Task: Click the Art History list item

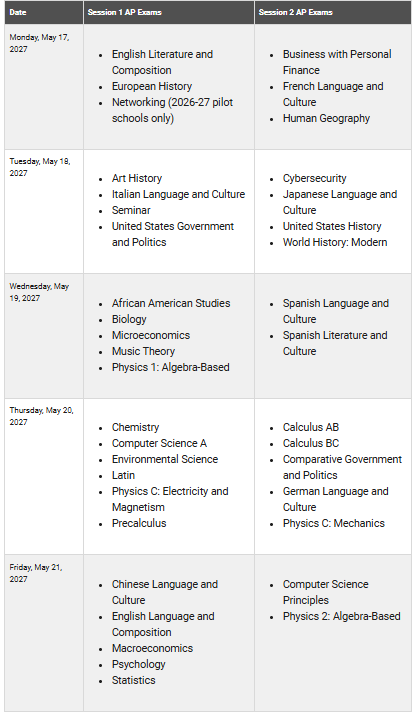Action: click(x=137, y=178)
